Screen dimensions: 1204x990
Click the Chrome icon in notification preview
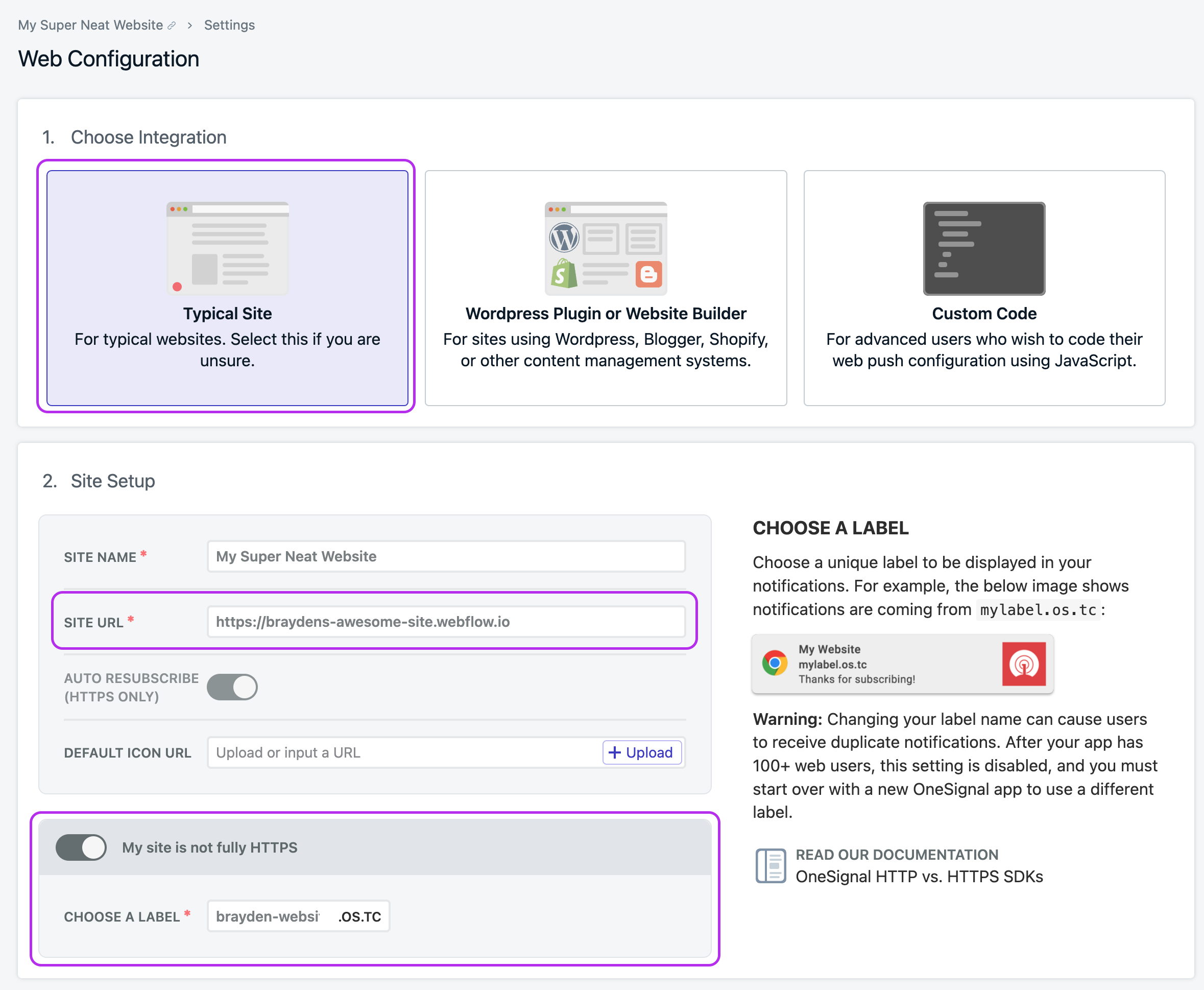(775, 663)
